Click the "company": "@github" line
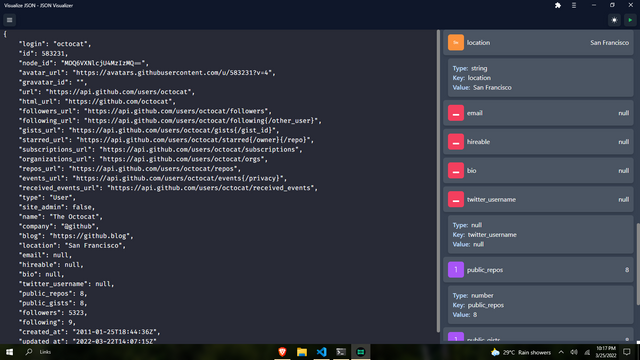 (x=59, y=226)
